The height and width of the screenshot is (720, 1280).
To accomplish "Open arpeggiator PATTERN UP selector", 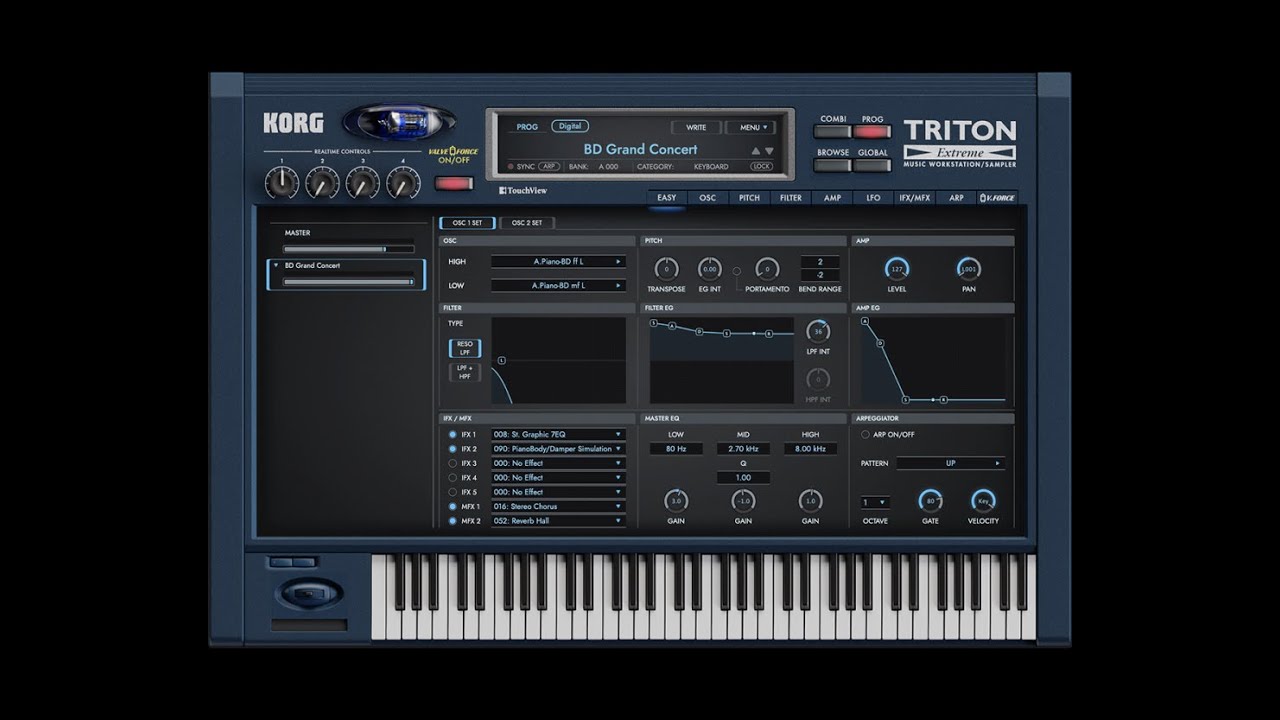I will pyautogui.click(x=950, y=463).
